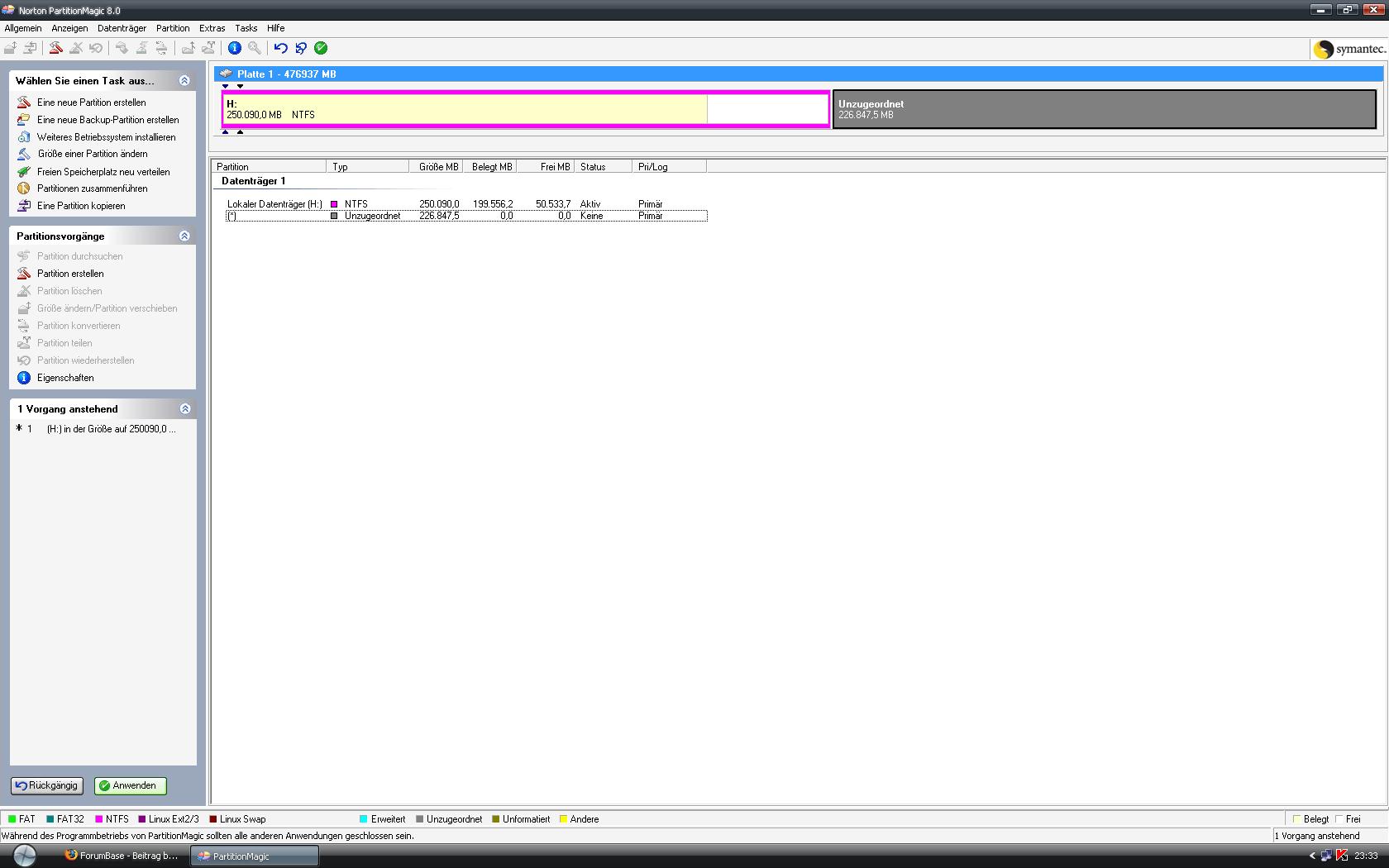This screenshot has height=868, width=1389.
Task: Sort by the 'Belegt MB' column header
Action: 490,166
